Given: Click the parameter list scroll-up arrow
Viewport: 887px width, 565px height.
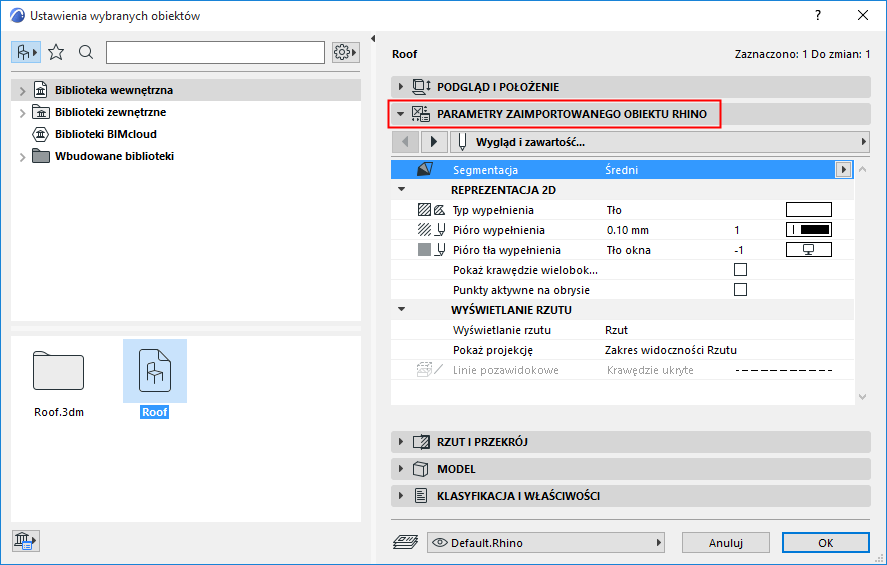Looking at the screenshot, I should coord(863,169).
